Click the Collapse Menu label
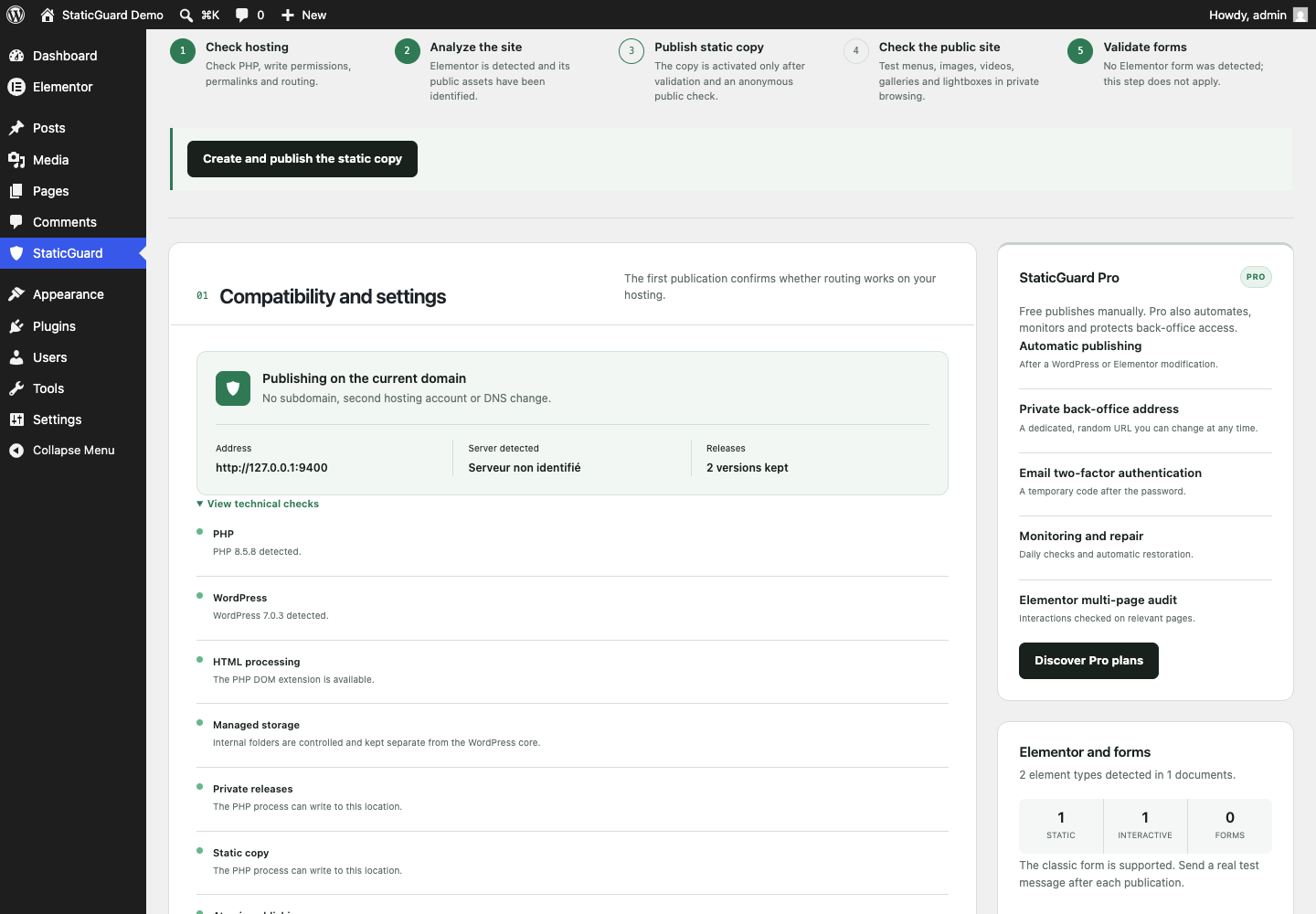The image size is (1316, 914). point(74,451)
